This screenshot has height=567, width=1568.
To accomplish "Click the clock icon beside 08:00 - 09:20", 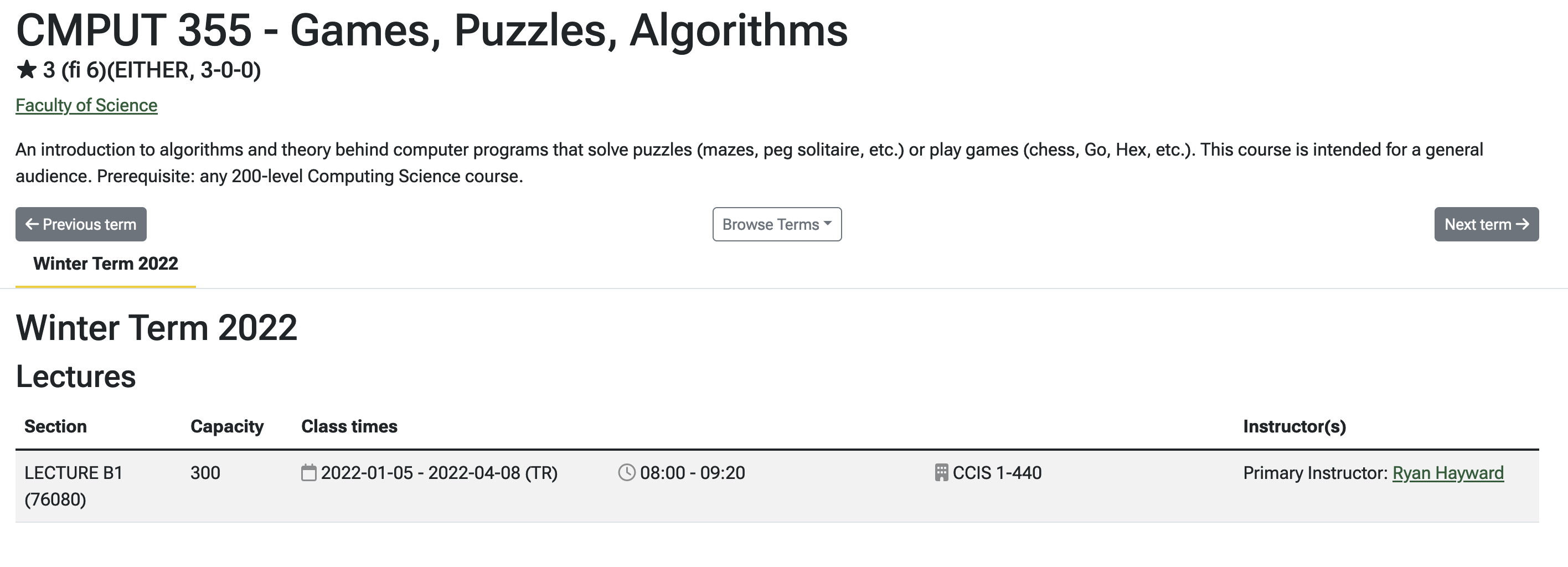I will (627, 473).
